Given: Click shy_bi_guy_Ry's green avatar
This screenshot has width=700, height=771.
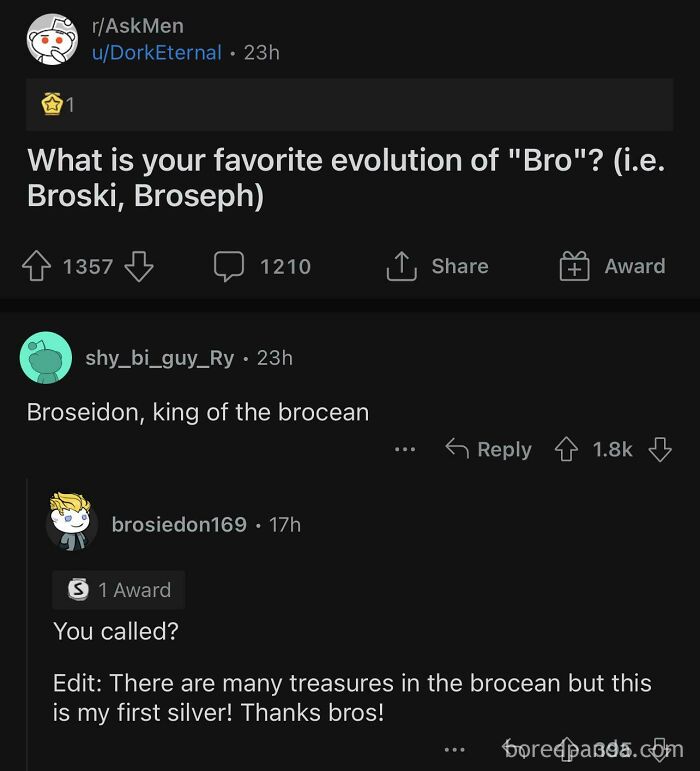Looking at the screenshot, I should click(46, 358).
